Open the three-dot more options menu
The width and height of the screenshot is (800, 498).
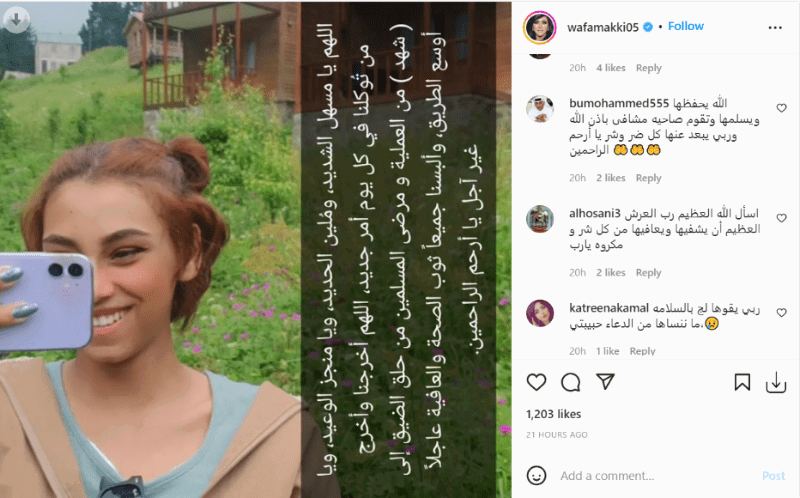(775, 28)
